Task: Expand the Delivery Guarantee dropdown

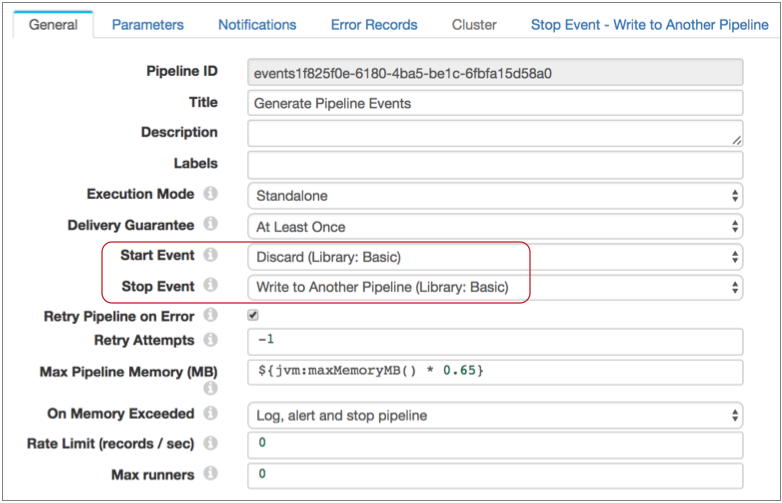Action: point(494,227)
